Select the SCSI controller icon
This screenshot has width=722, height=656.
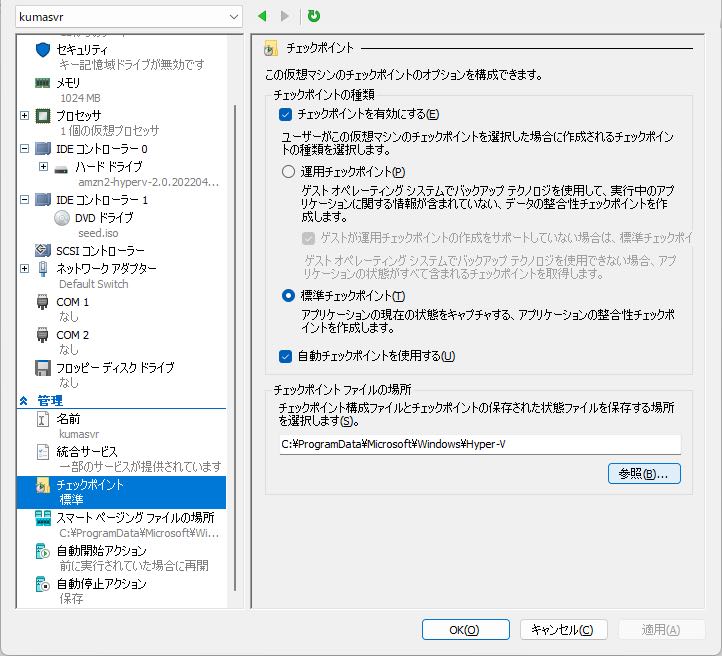[43, 250]
